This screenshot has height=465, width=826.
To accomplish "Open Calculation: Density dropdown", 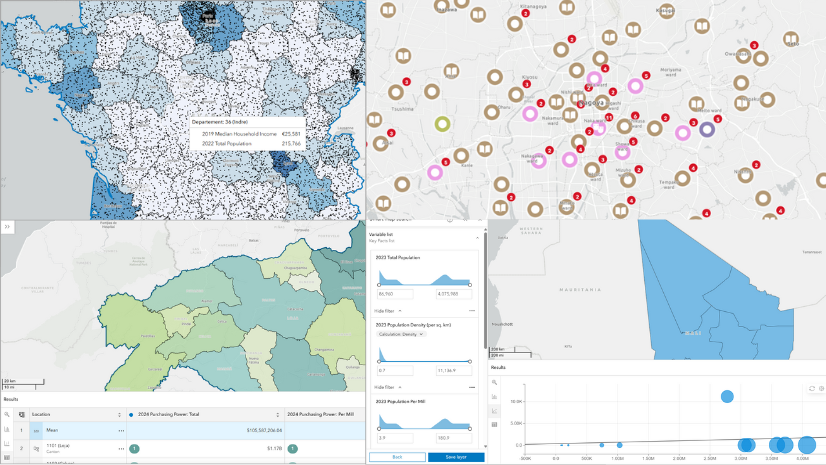I will click(x=400, y=334).
